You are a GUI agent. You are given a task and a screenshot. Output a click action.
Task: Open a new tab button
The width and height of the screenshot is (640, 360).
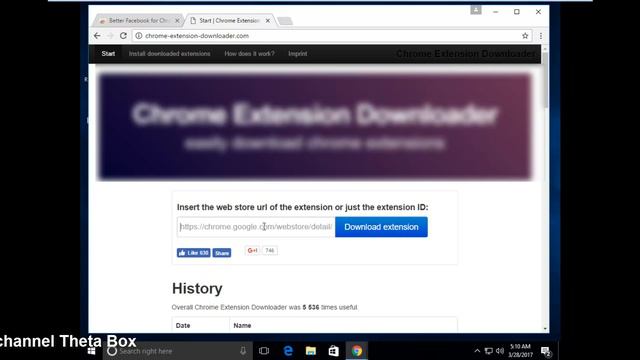[x=285, y=21]
